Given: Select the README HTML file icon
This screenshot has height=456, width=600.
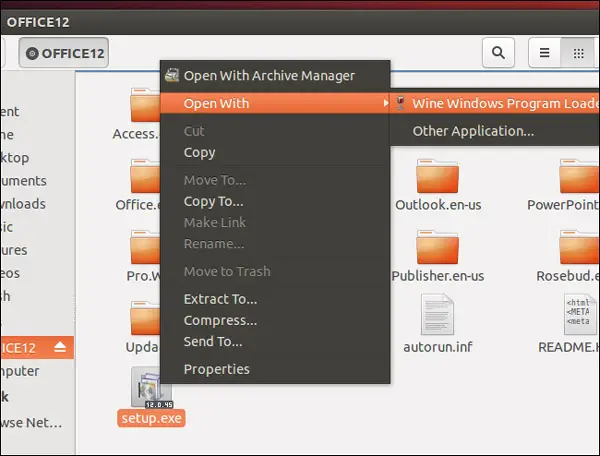Looking at the screenshot, I should [580, 314].
